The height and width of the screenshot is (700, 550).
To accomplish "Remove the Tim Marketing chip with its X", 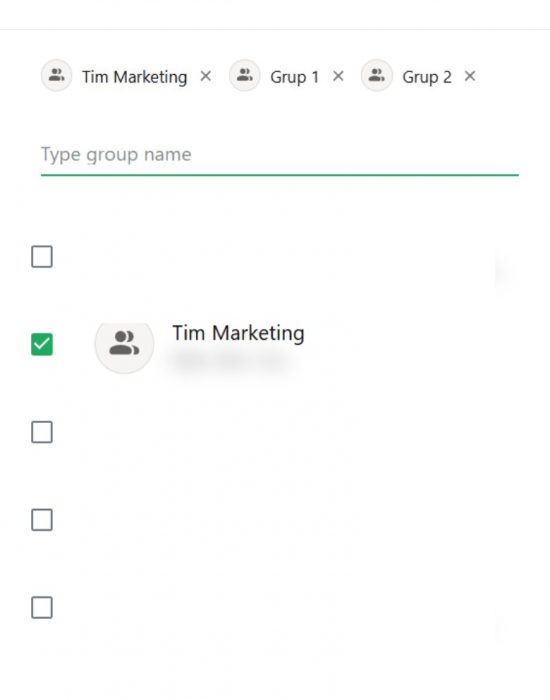I will pos(206,76).
